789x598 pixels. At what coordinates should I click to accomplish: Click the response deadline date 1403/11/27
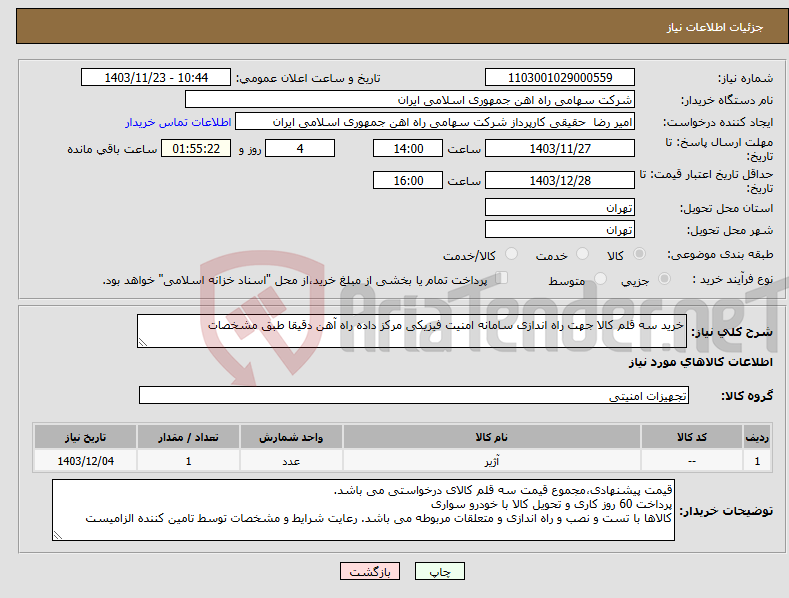tap(560, 148)
